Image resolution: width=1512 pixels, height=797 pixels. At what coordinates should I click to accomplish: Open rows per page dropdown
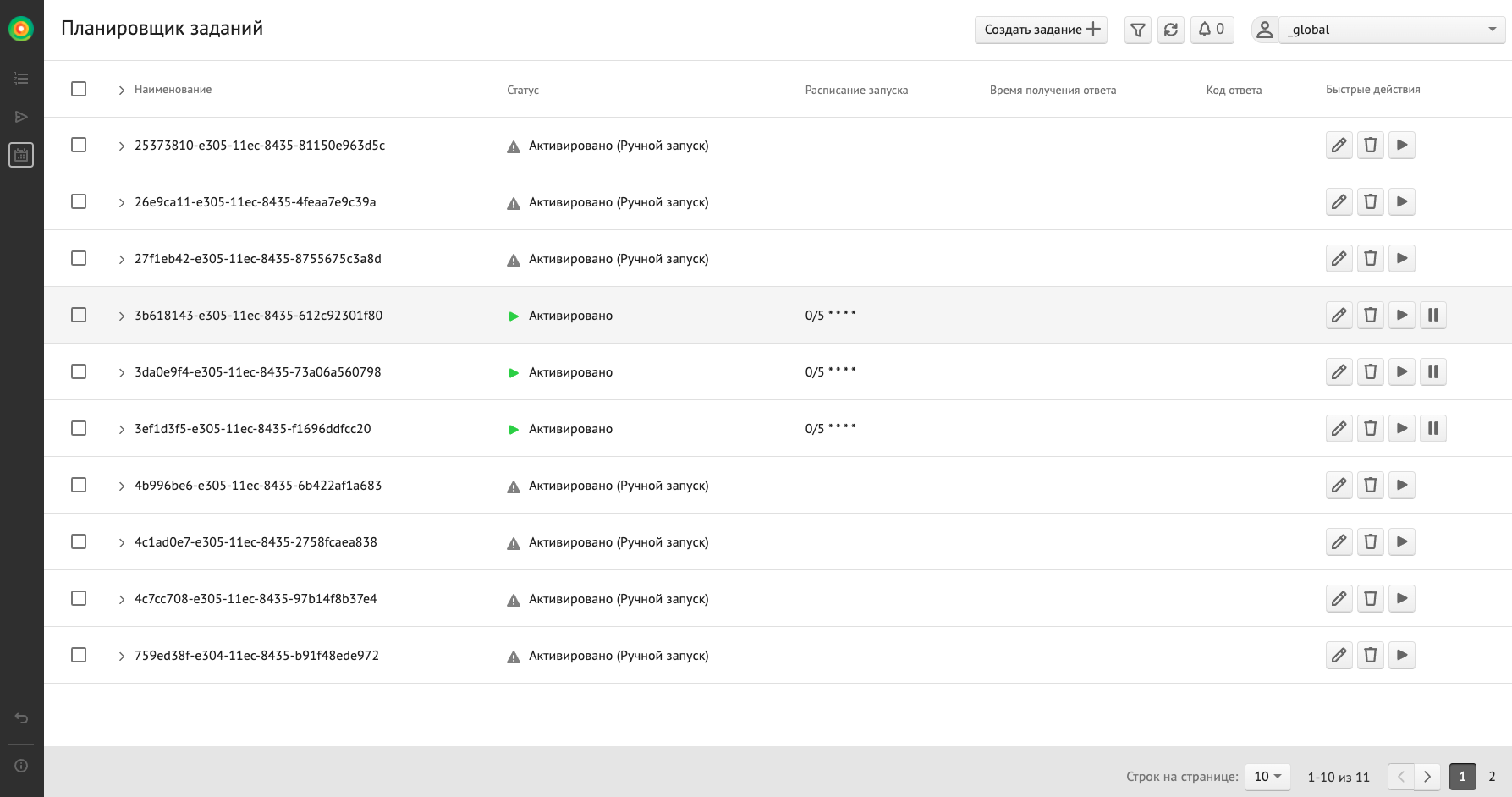[x=1267, y=777]
